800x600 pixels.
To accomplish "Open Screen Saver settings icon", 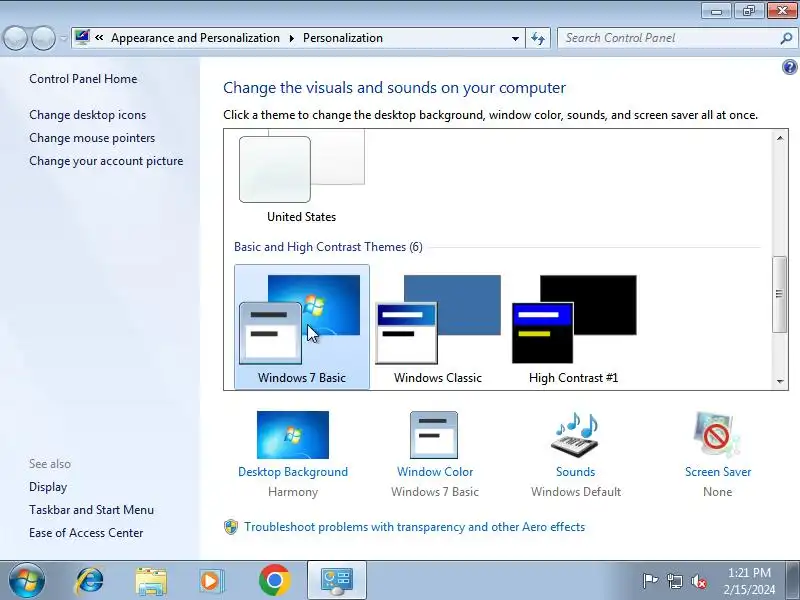I will tap(717, 435).
